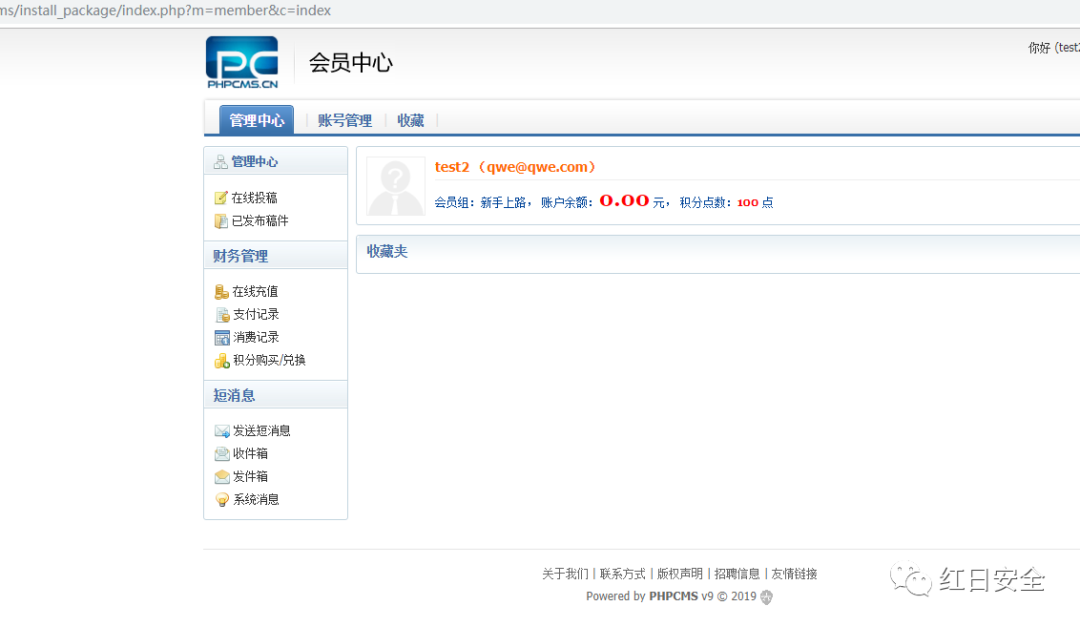Click the consumption records table icon
Screen dimensions: 1080x627
(222, 338)
